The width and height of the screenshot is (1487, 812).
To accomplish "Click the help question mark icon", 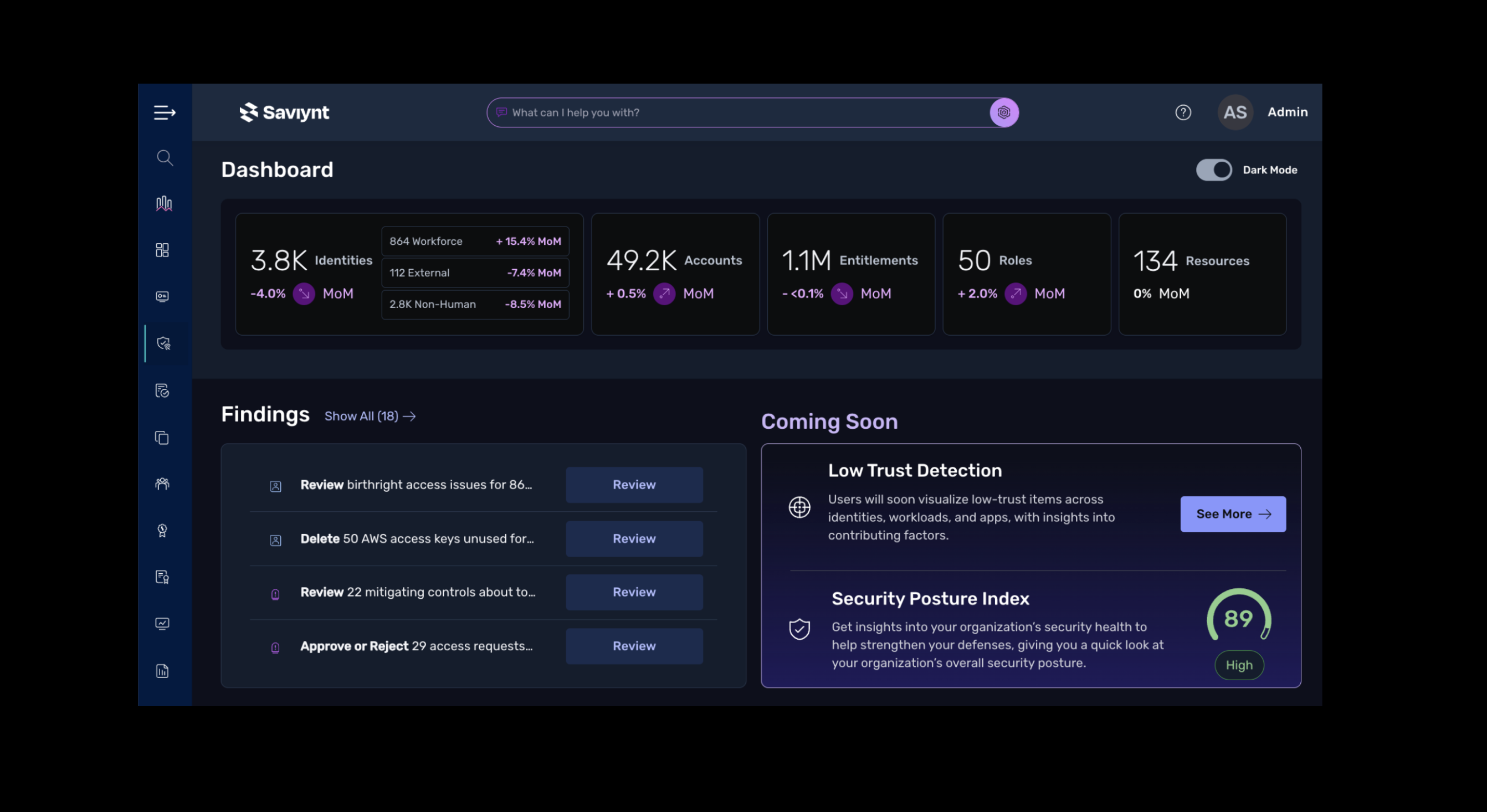I will point(1183,112).
